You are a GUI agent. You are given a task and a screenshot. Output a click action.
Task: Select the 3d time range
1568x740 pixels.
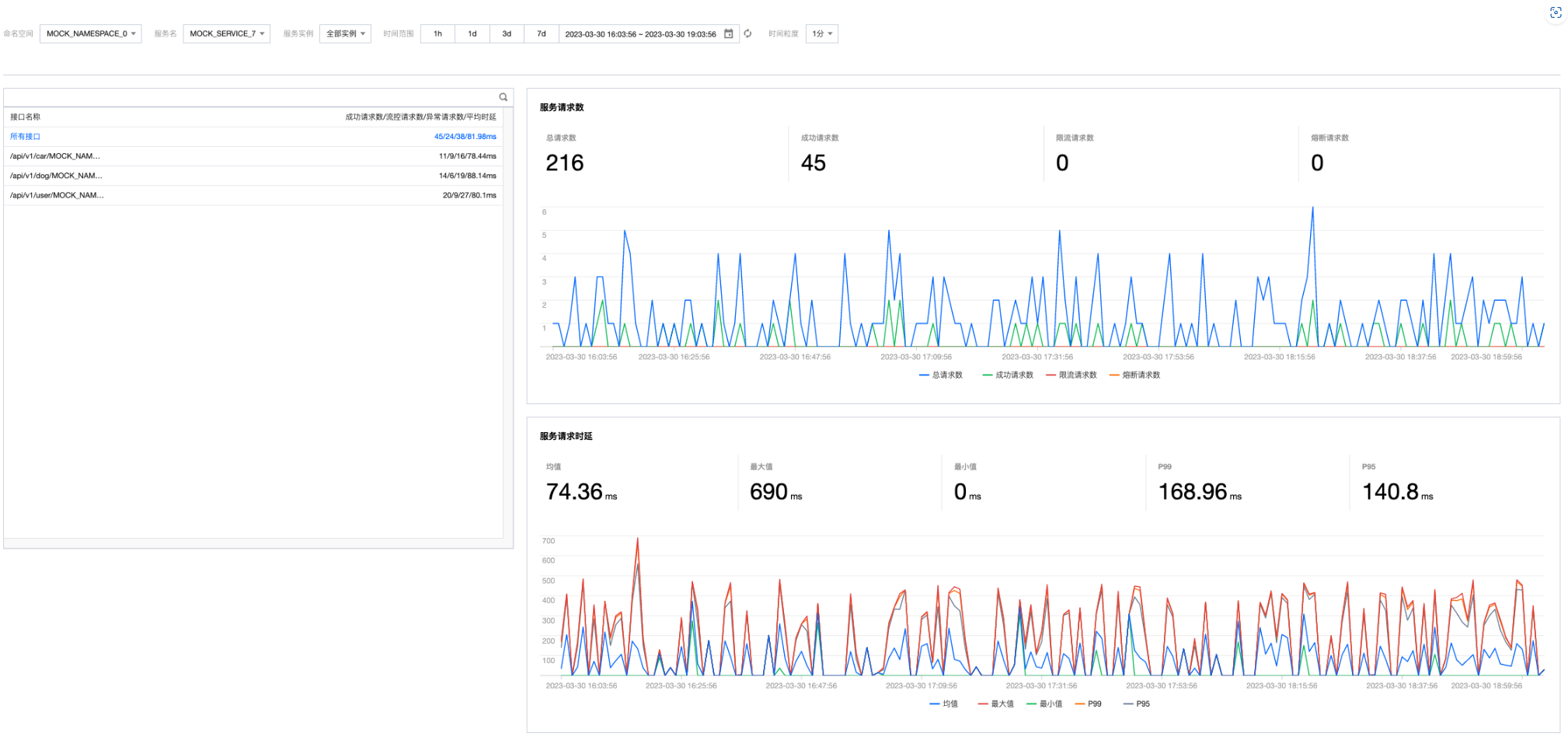point(507,33)
